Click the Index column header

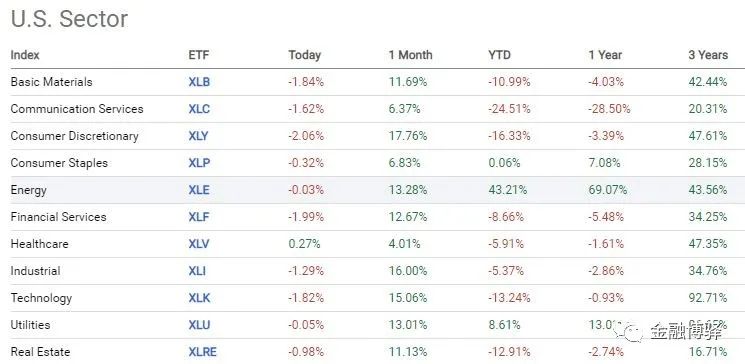click(x=25, y=55)
